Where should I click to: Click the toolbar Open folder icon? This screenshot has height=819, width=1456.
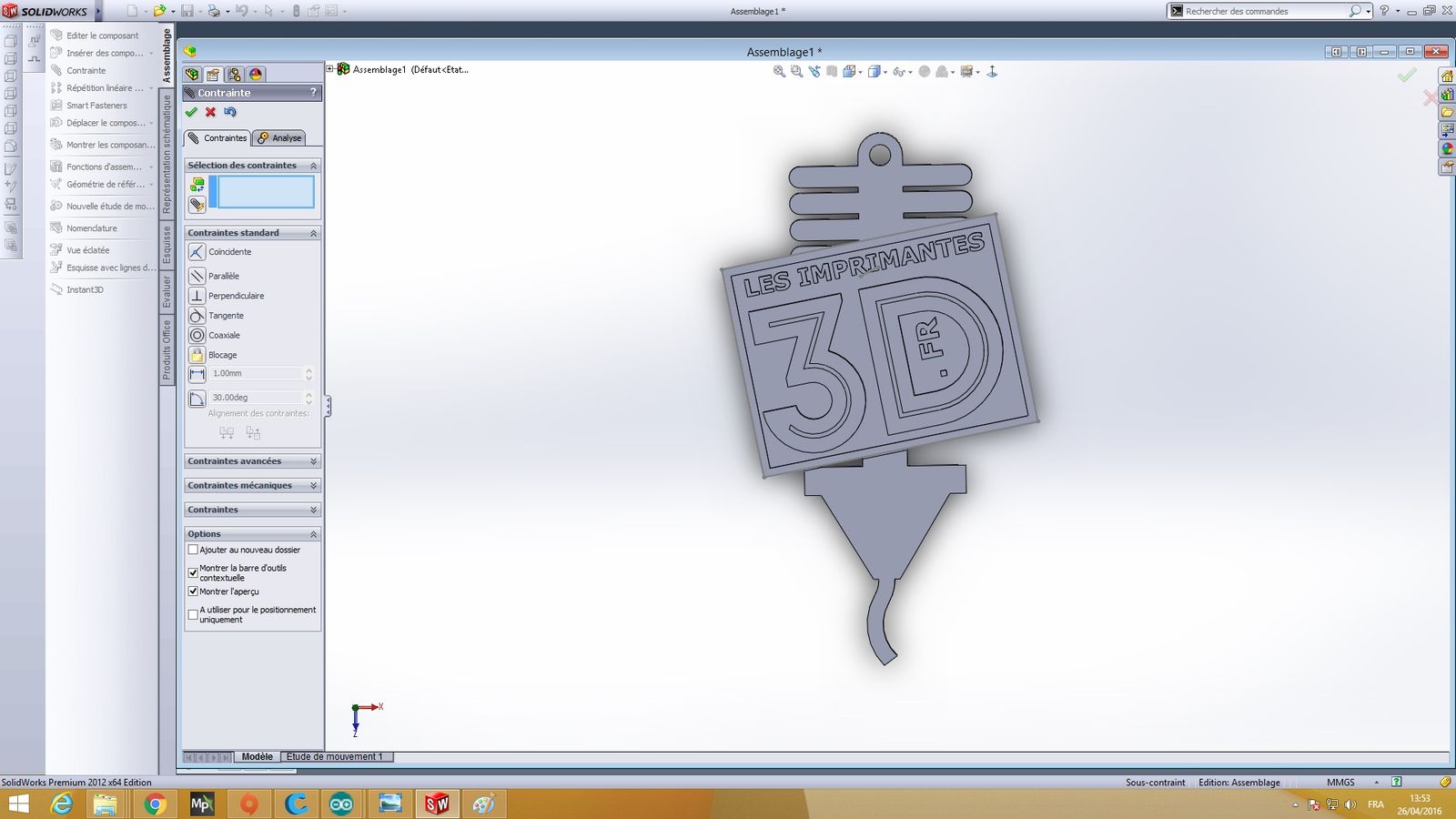click(159, 11)
